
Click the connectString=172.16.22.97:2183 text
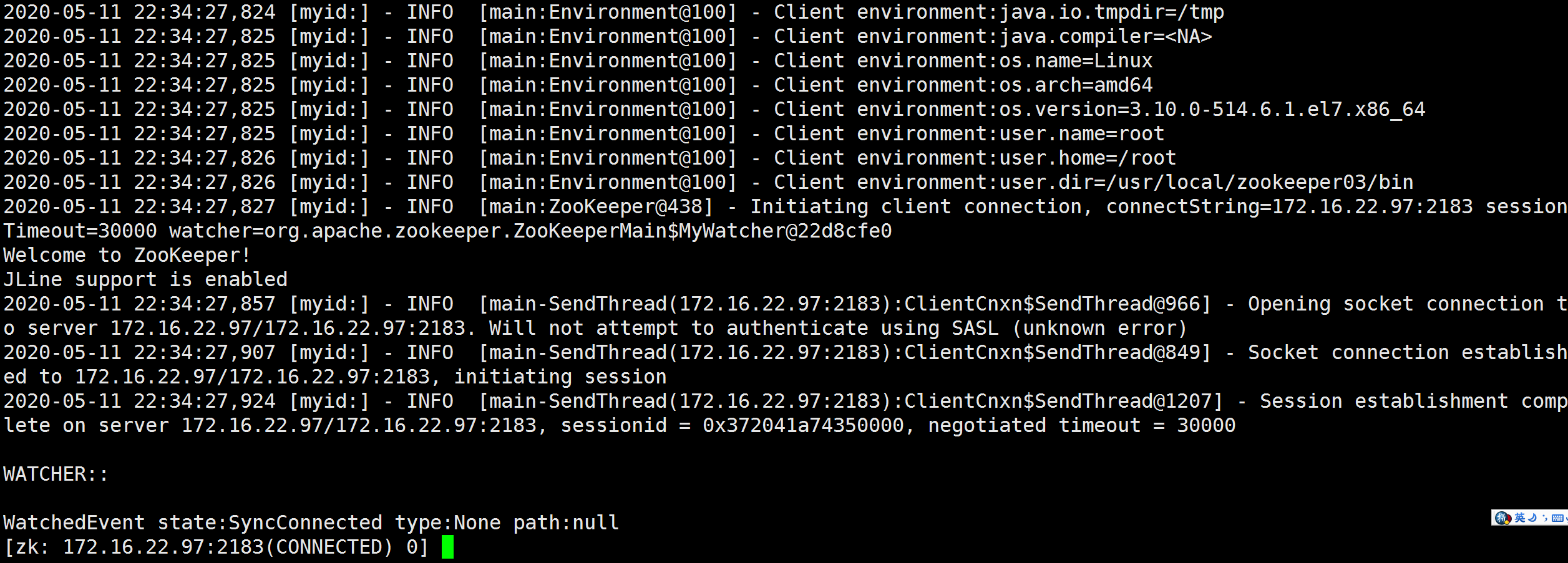click(1289, 206)
